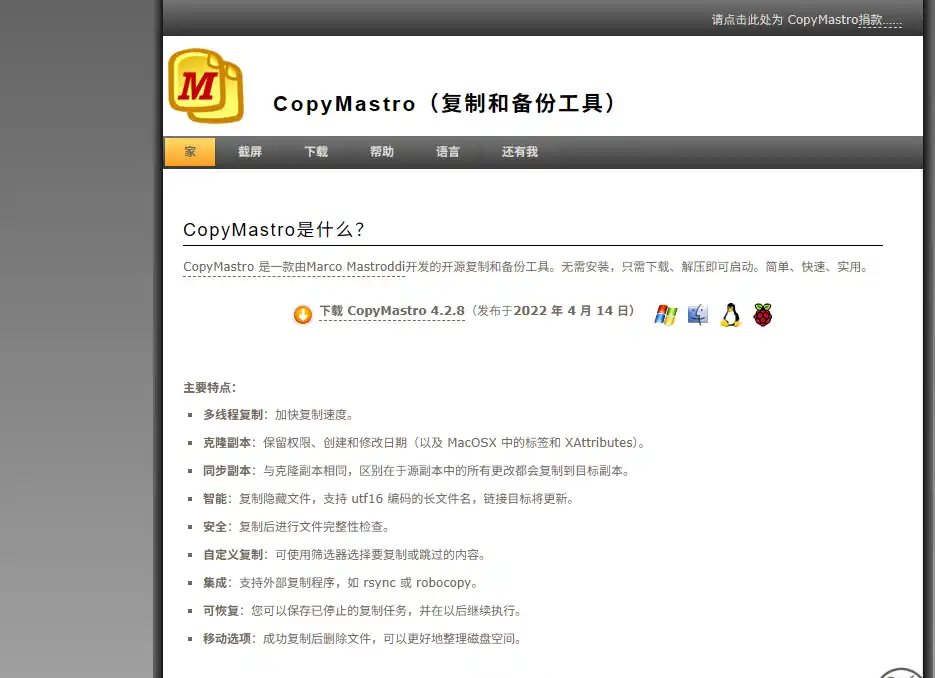Viewport: 935px width, 678px height.
Task: Select the Windows platform icon
Action: tap(665, 315)
